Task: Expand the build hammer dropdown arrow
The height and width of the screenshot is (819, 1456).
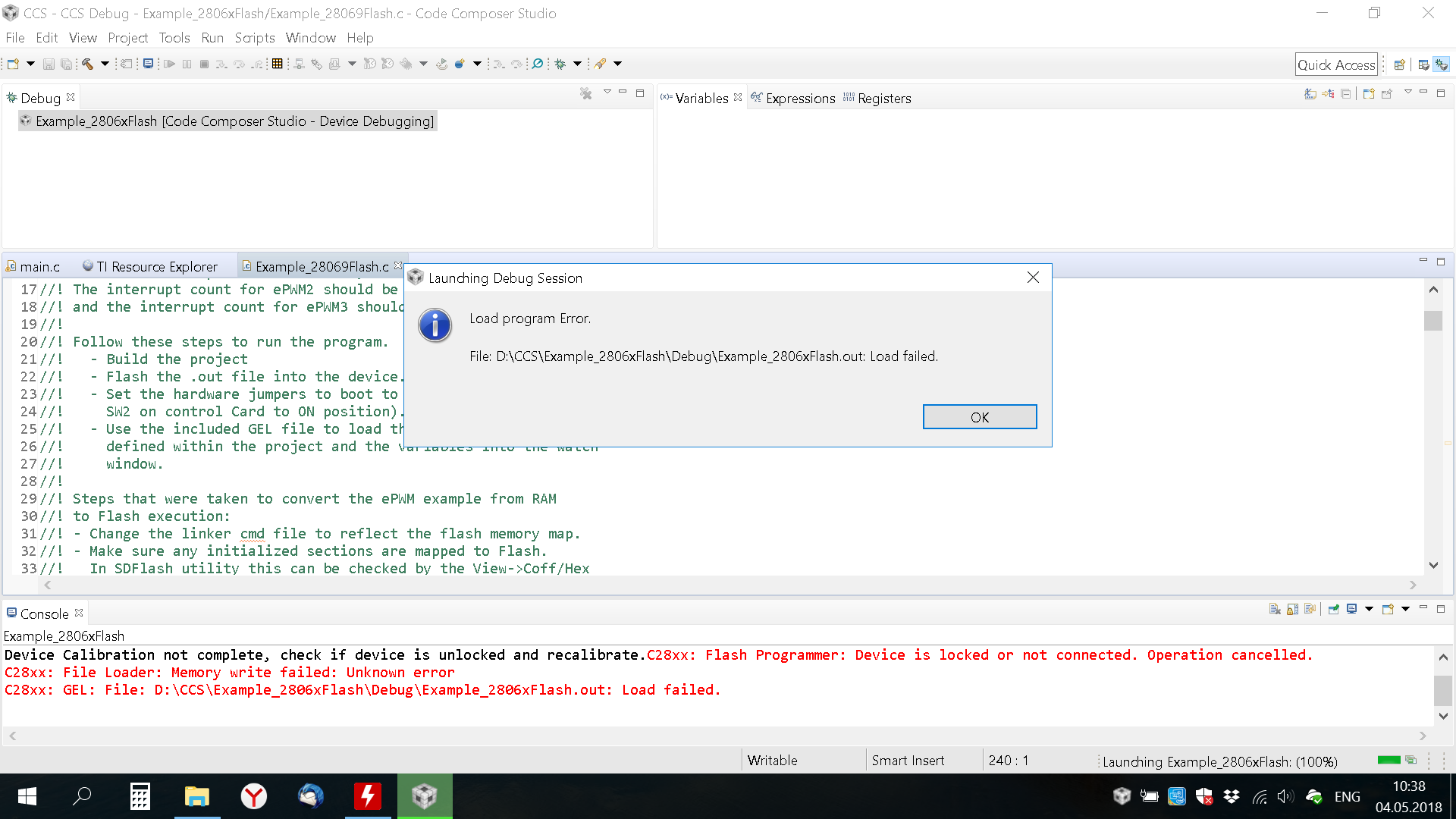Action: tap(105, 64)
